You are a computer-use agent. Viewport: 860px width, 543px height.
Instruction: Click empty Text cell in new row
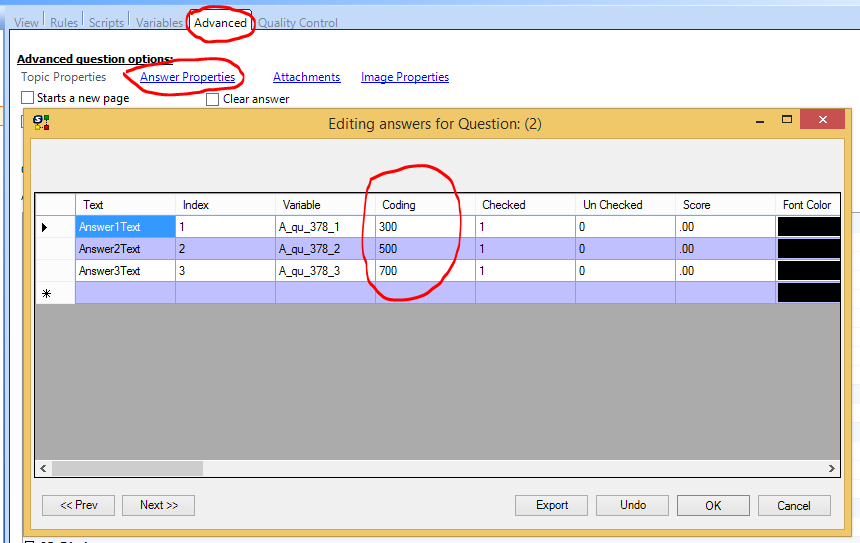coord(125,293)
